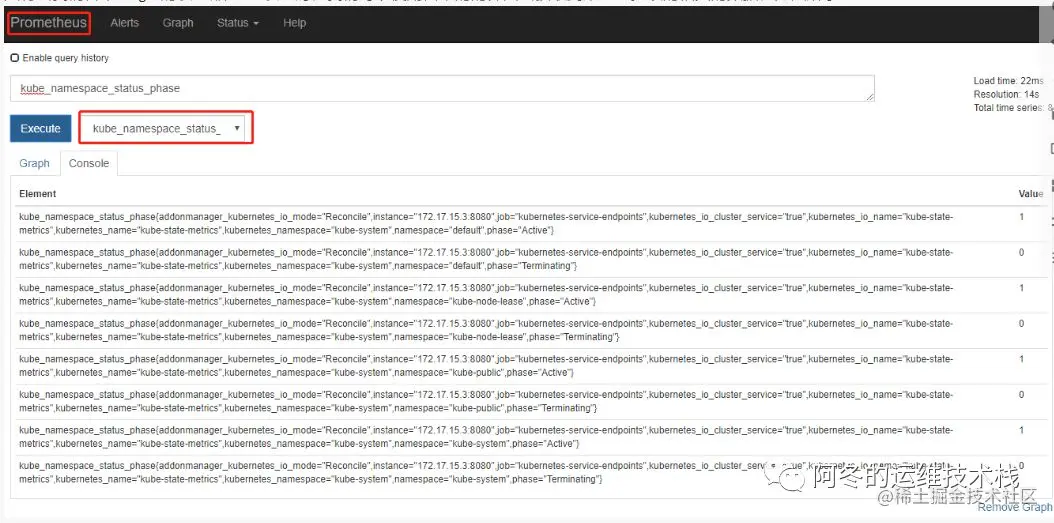Viewport: 1054px width, 523px height.
Task: Expand the Status dropdown menu
Action: 238,23
